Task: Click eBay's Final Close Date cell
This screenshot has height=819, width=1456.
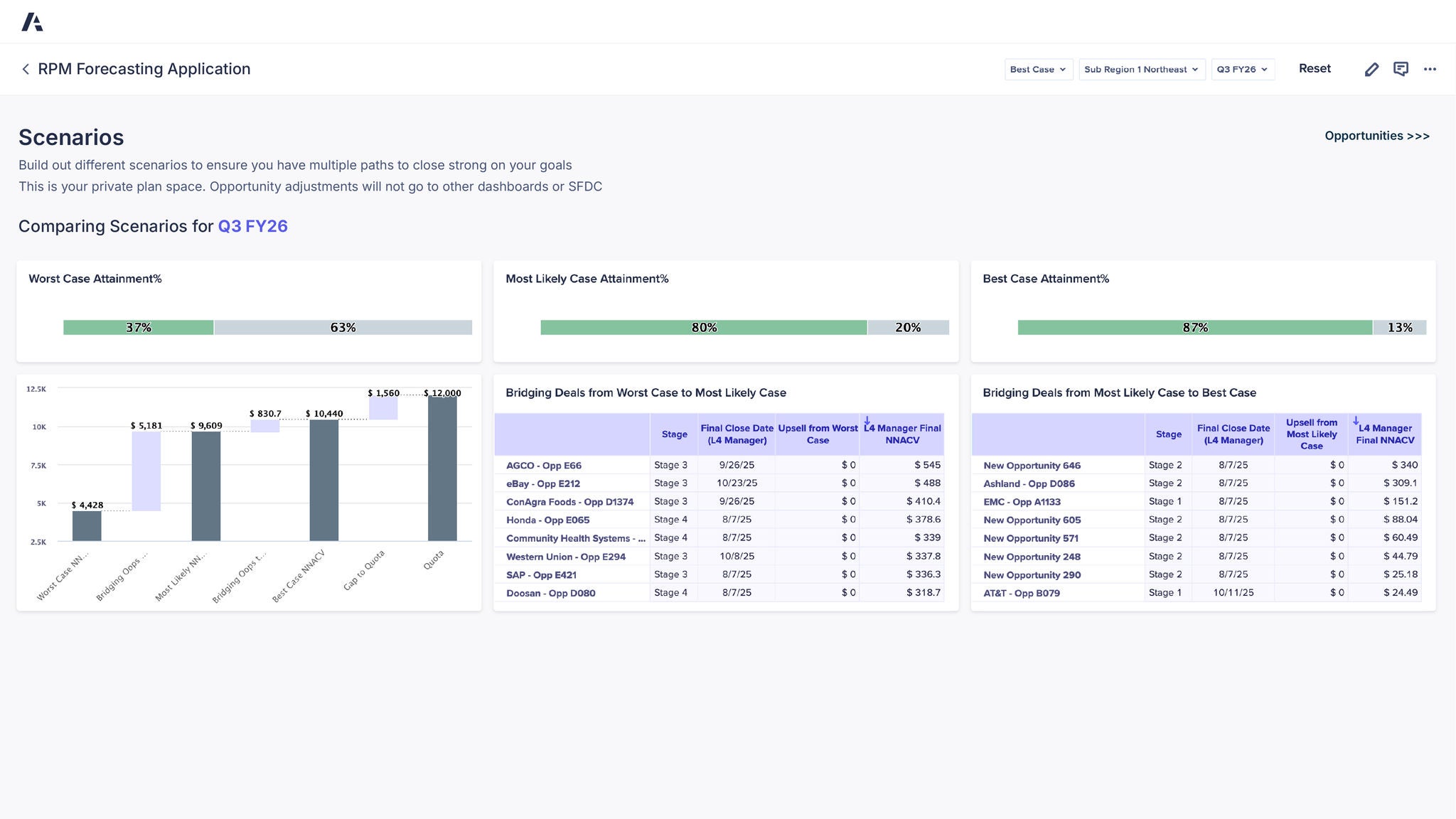Action: (737, 483)
